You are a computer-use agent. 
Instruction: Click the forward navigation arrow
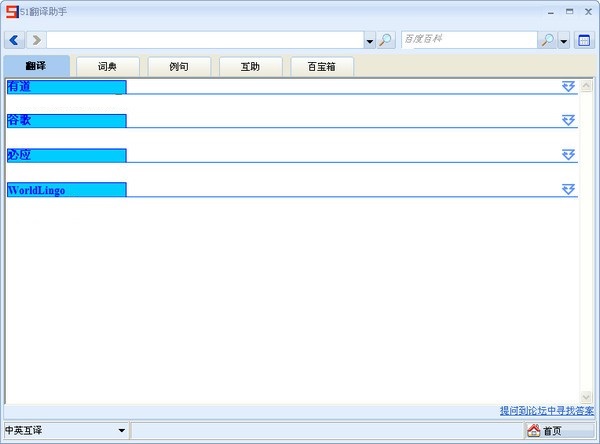pyautogui.click(x=36, y=40)
